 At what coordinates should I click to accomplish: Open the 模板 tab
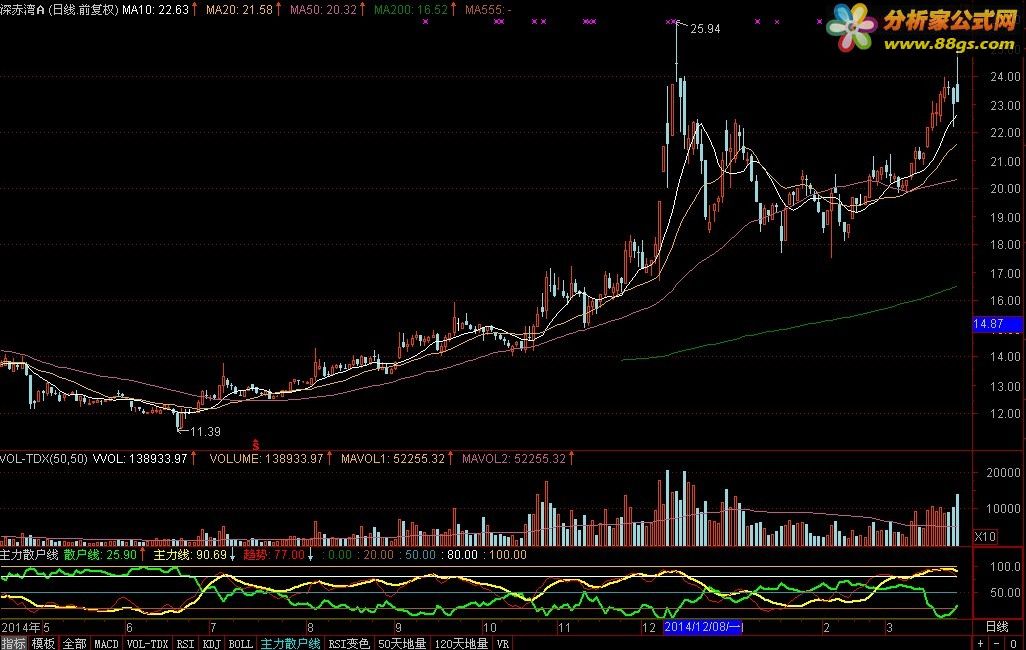coord(44,643)
